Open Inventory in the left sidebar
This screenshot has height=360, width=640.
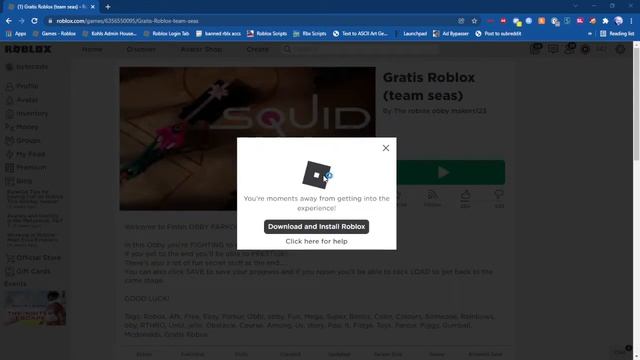coord(27,113)
